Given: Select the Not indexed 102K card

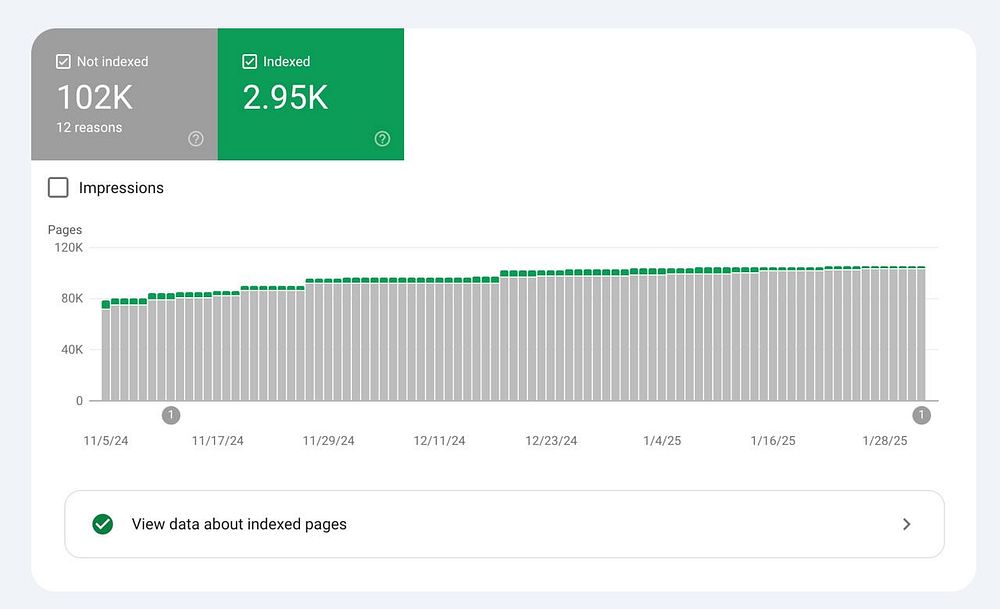Looking at the screenshot, I should [x=124, y=94].
